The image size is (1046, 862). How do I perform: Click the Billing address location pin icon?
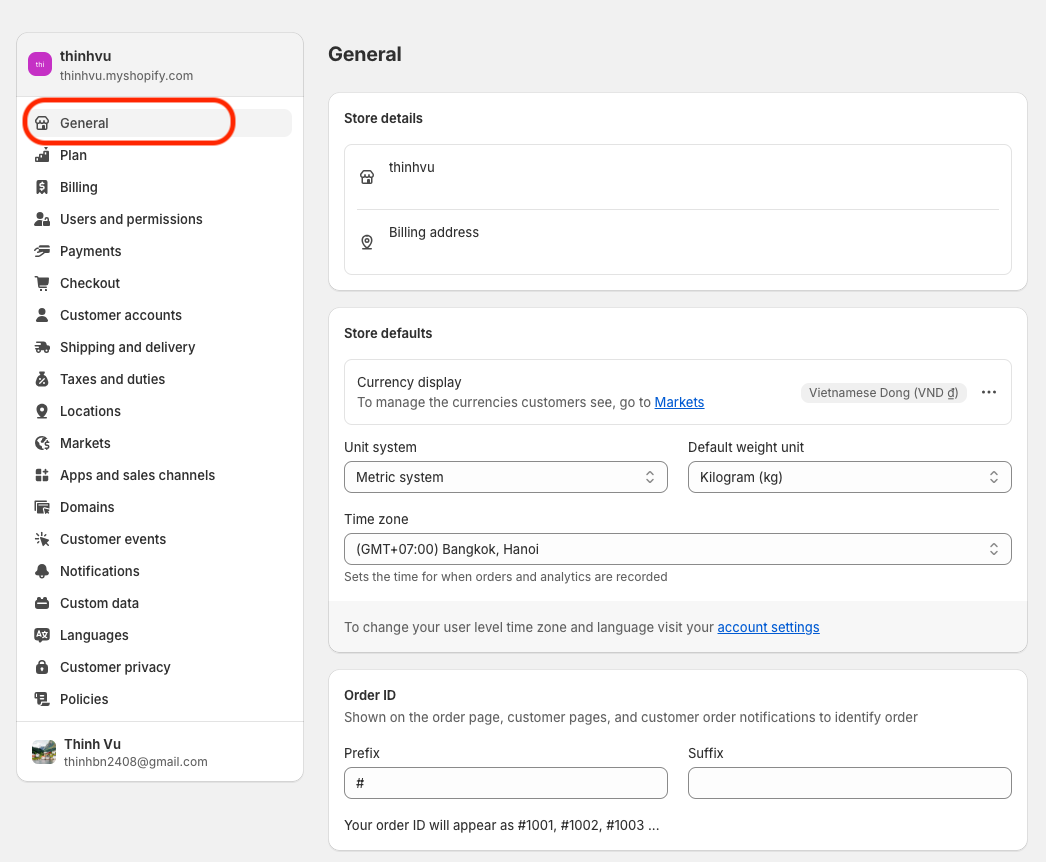[367, 242]
